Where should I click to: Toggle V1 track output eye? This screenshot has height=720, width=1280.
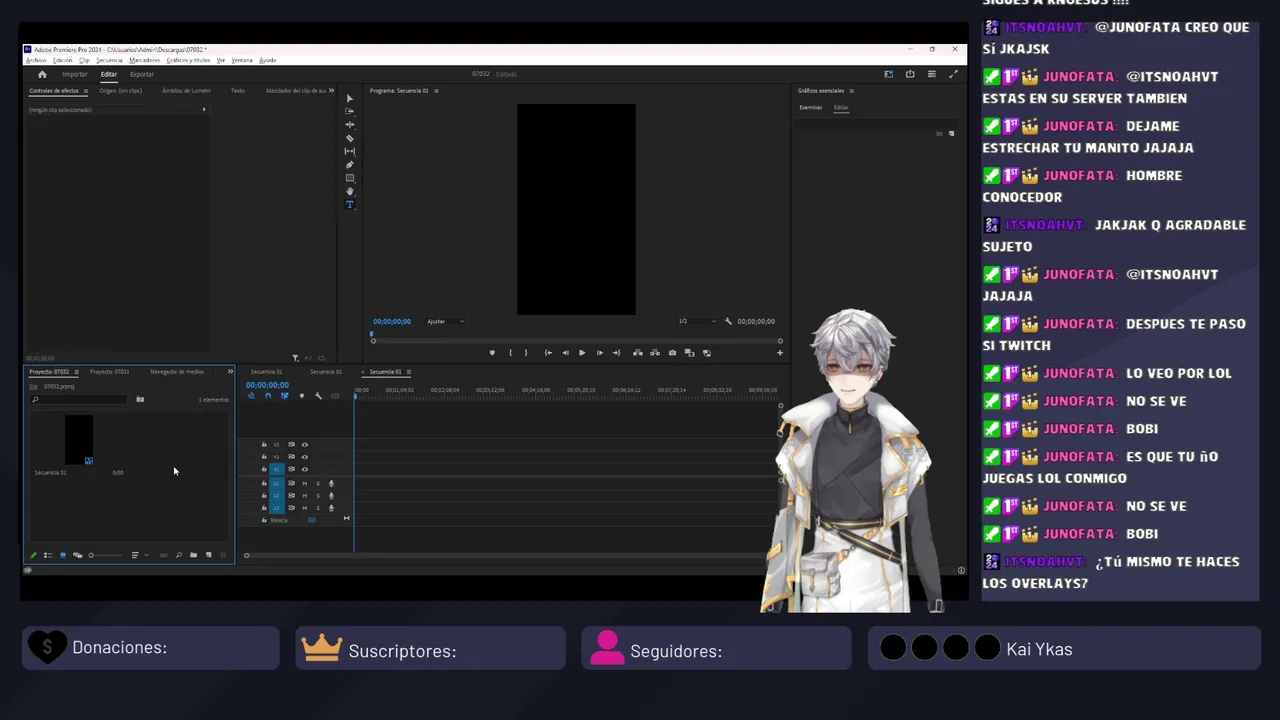[305, 469]
